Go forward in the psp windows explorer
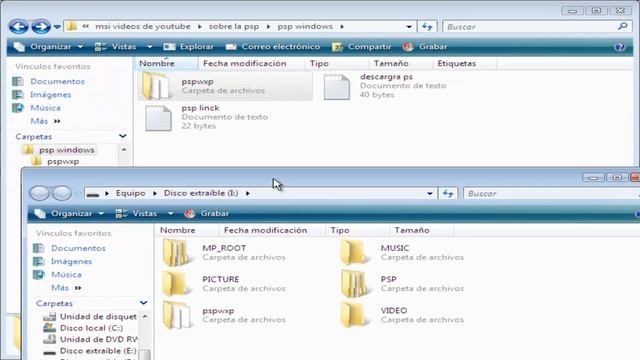 click(41, 27)
